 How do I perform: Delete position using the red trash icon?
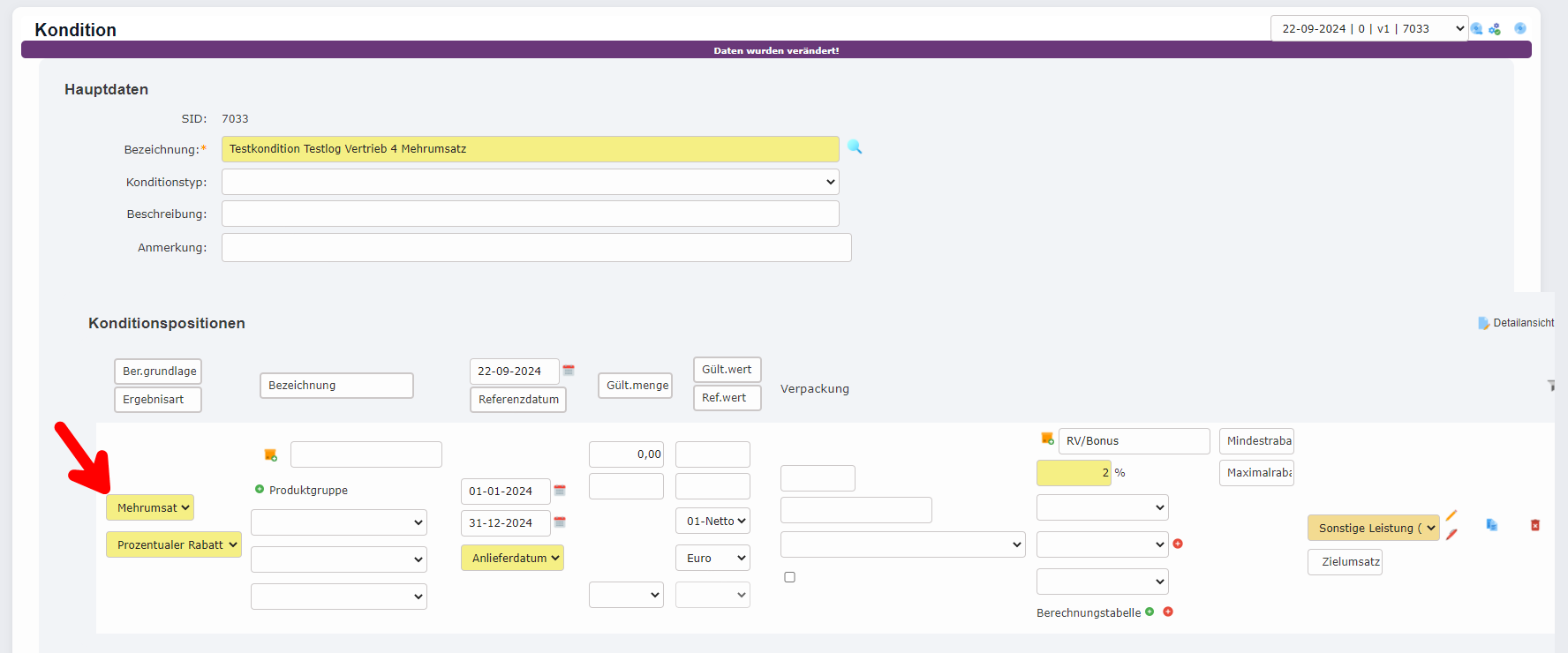coord(1535,525)
